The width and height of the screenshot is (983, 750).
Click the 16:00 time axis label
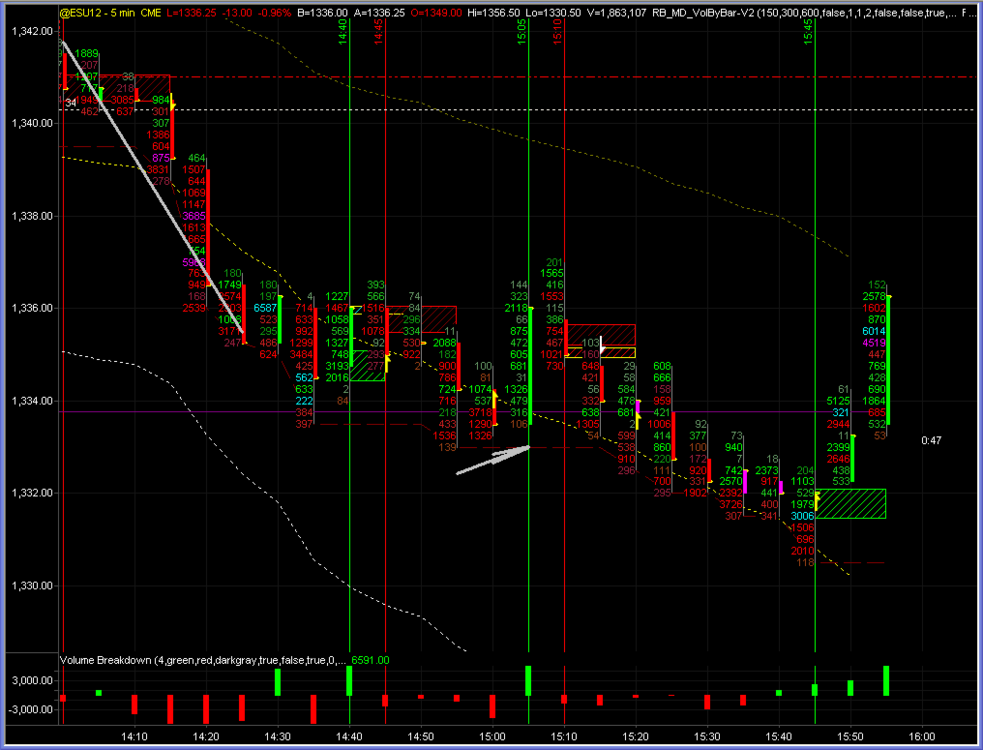coord(922,737)
